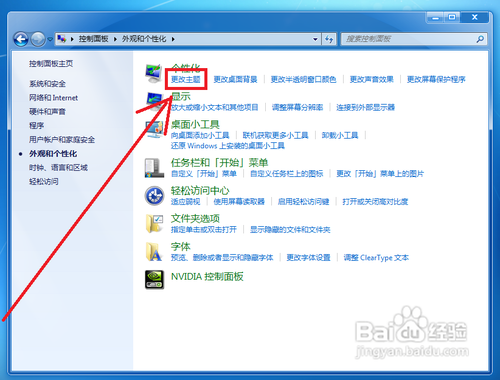Expand the arrow after 外观和个性化 in breadcrumb
This screenshot has width=500, height=380.
point(173,39)
